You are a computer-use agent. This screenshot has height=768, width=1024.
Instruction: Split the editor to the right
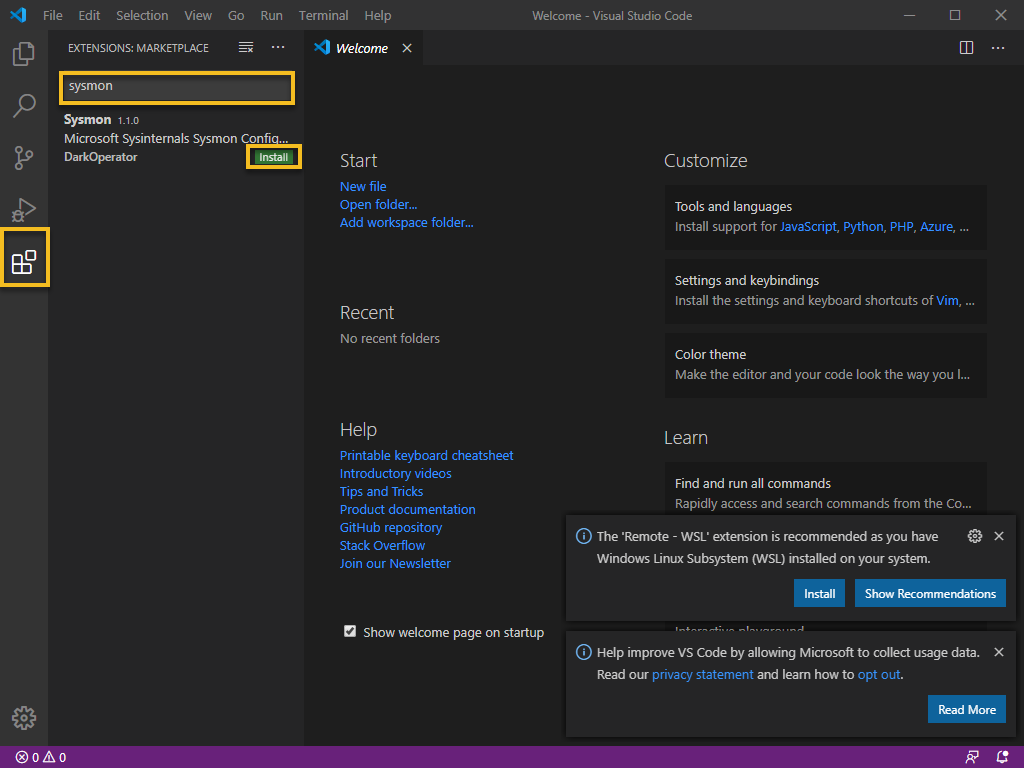966,48
